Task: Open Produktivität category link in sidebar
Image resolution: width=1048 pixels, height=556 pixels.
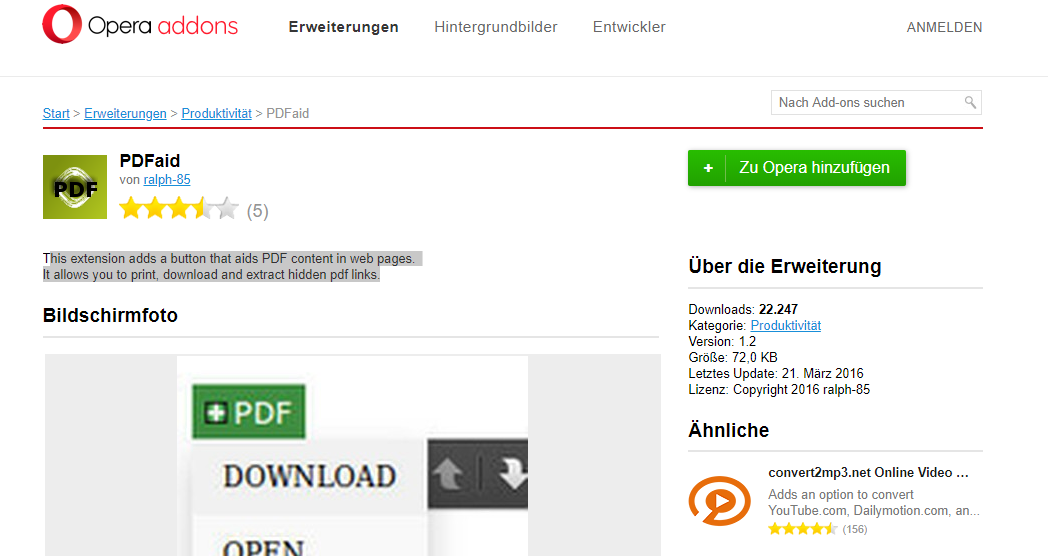Action: coord(785,325)
